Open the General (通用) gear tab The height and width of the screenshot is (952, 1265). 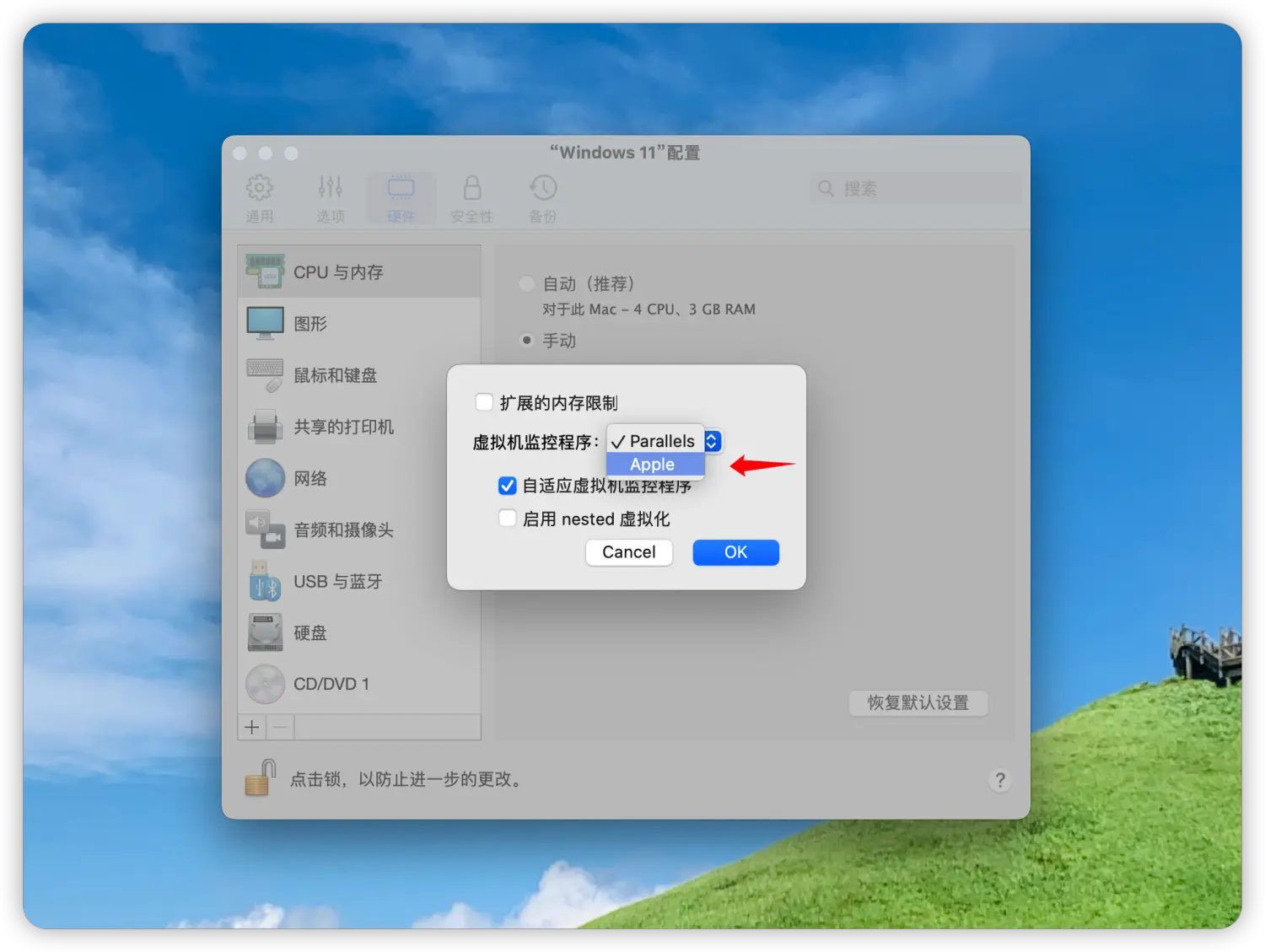(259, 198)
